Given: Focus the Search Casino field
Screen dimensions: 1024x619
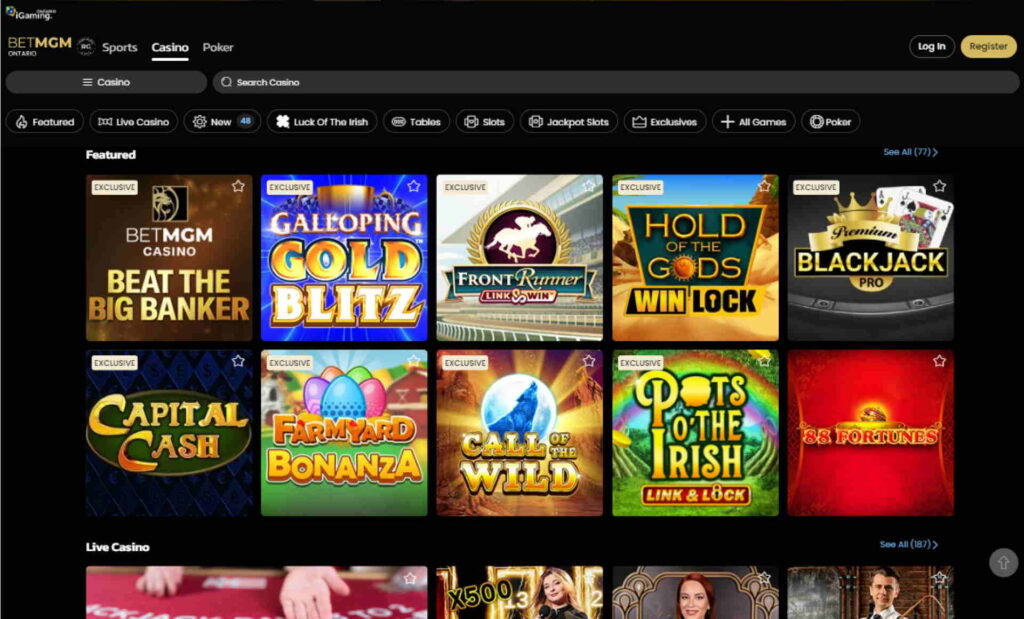Looking at the screenshot, I should click(616, 82).
